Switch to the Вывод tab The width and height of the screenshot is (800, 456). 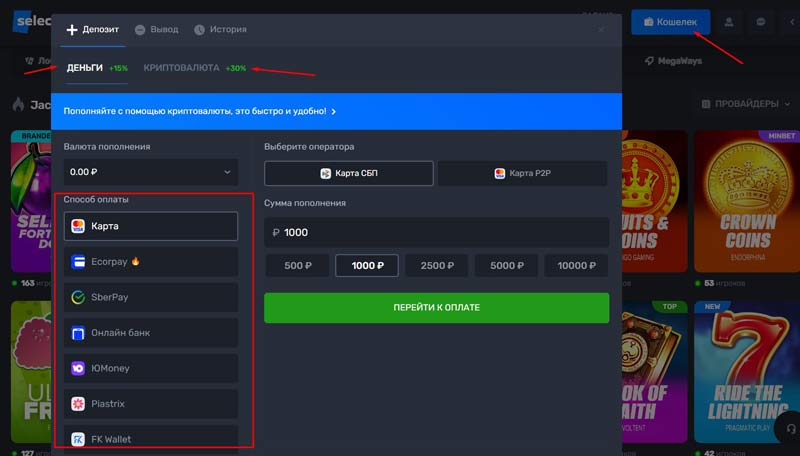click(156, 30)
